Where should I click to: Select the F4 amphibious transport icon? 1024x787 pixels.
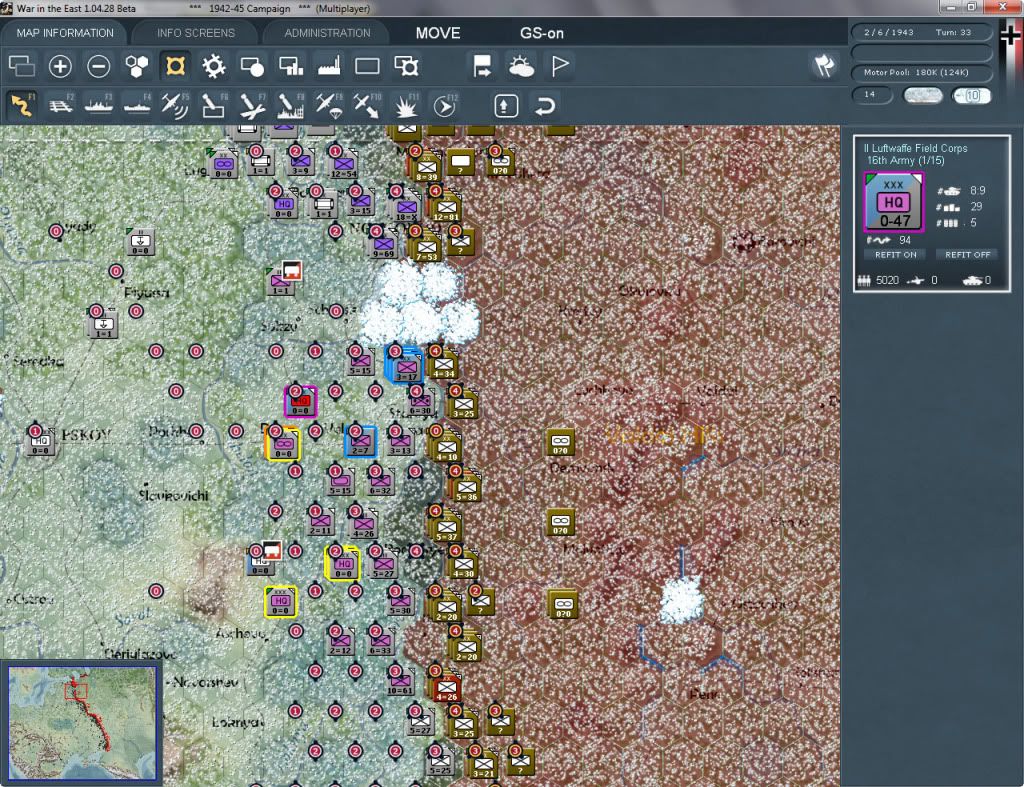point(137,105)
